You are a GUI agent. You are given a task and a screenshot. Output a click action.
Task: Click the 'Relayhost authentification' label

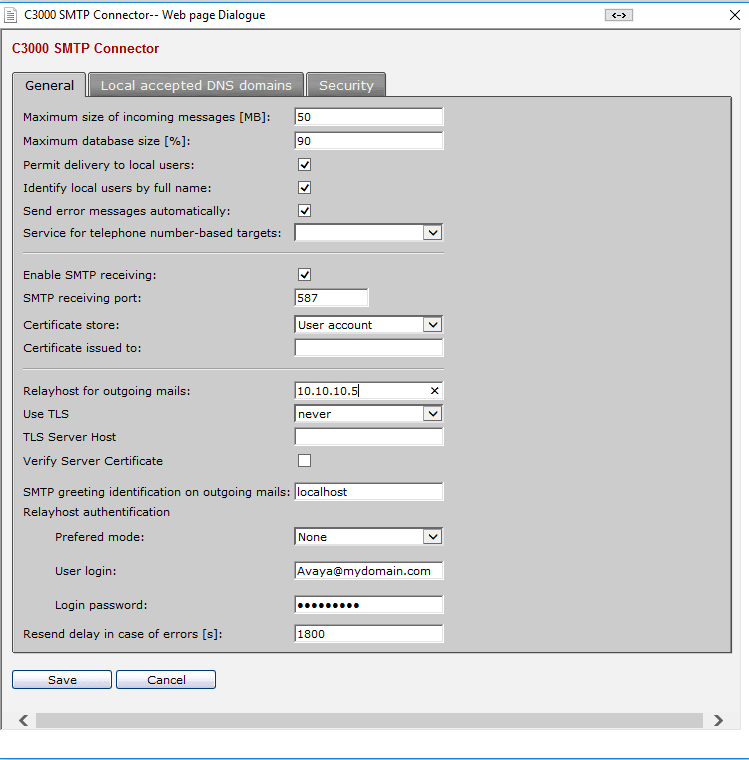(96, 512)
